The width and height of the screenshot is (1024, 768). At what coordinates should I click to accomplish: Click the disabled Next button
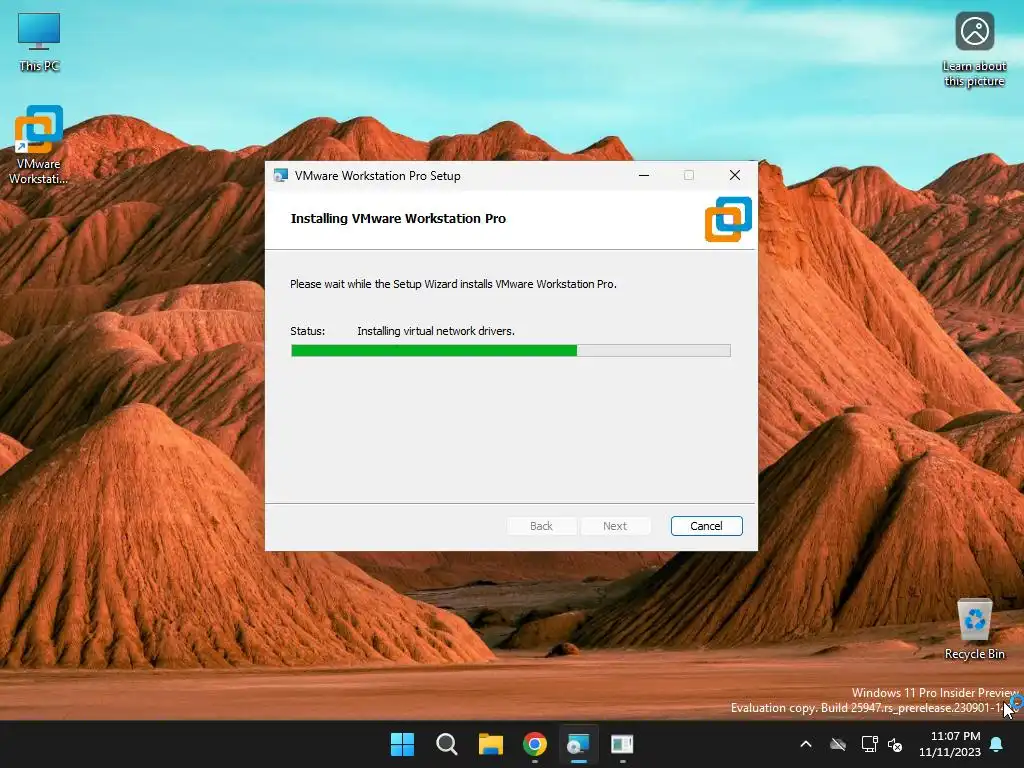615,526
